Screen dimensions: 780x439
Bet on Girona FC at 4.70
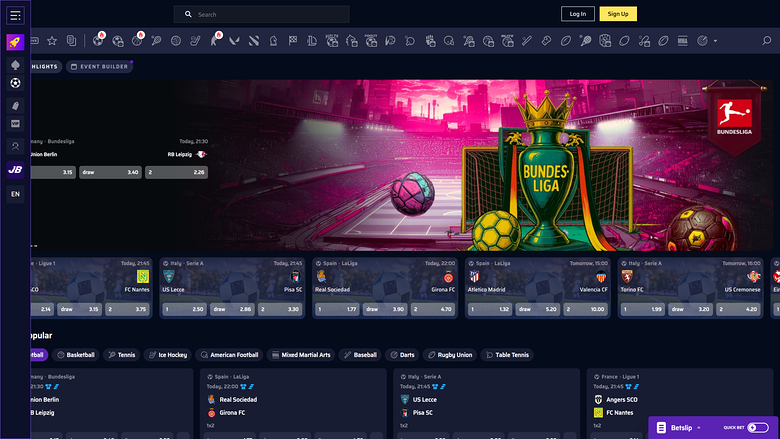(x=433, y=309)
